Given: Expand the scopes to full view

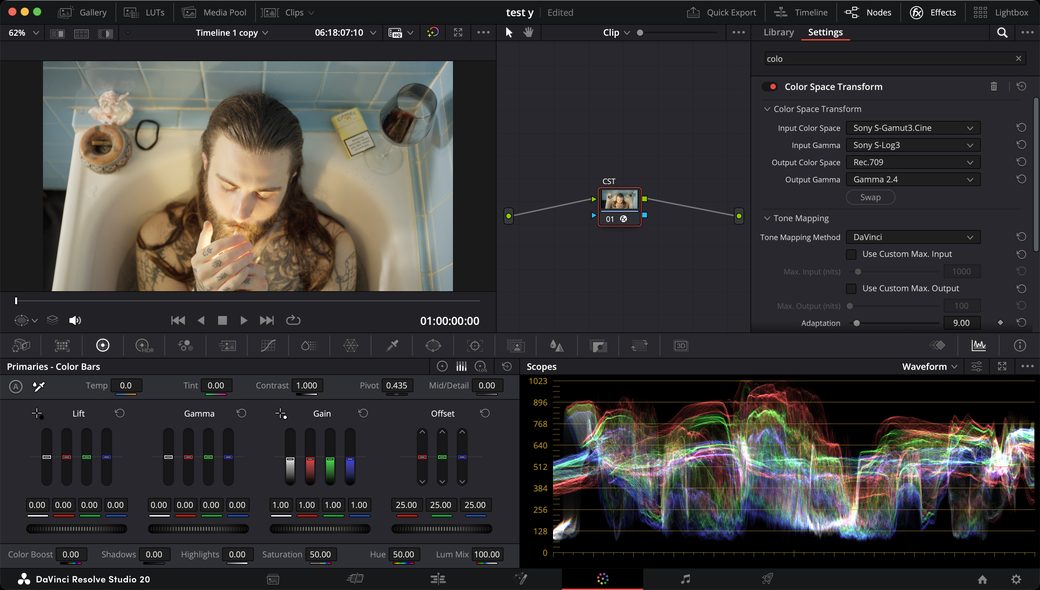Looking at the screenshot, I should tap(1002, 366).
